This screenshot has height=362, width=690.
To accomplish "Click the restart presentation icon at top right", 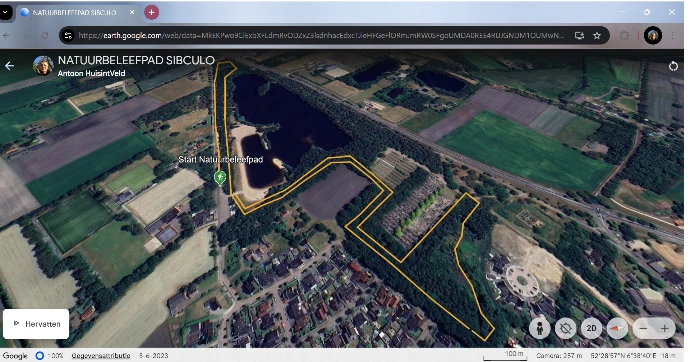I will click(673, 66).
